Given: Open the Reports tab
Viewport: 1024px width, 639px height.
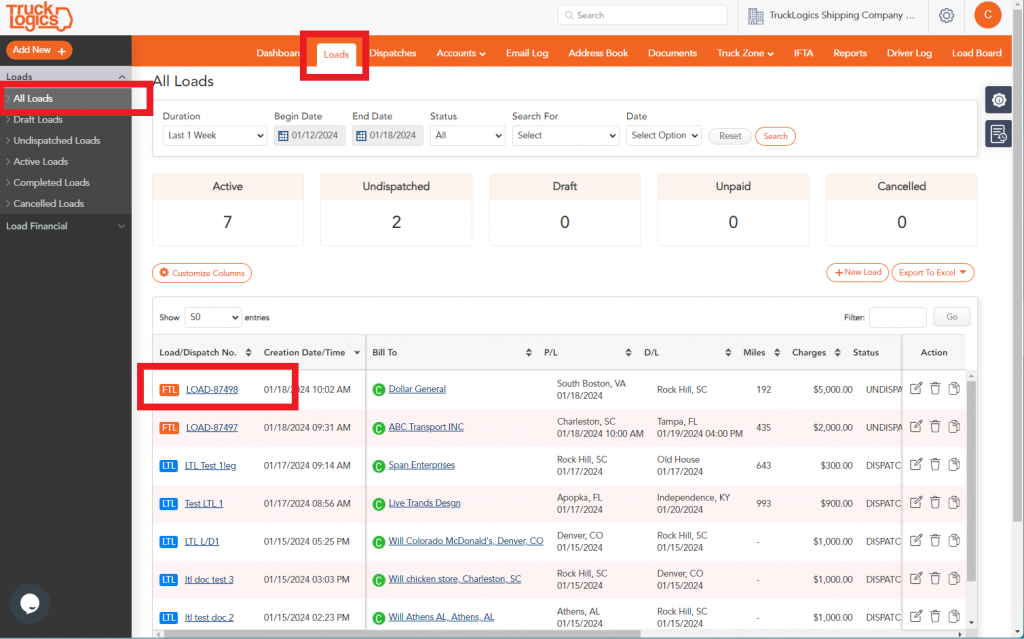Looking at the screenshot, I should click(x=850, y=53).
